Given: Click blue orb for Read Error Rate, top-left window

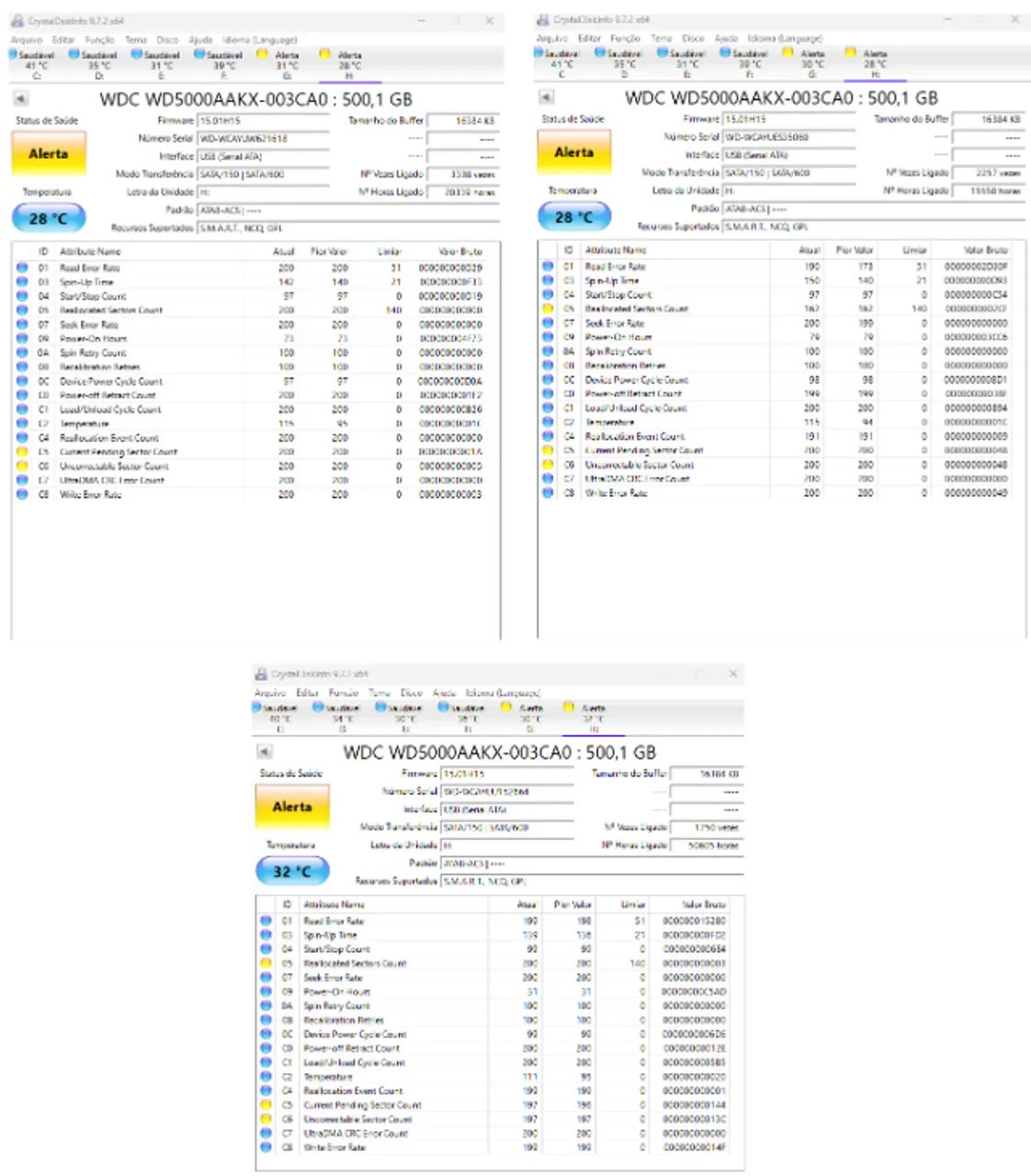Looking at the screenshot, I should [x=22, y=267].
